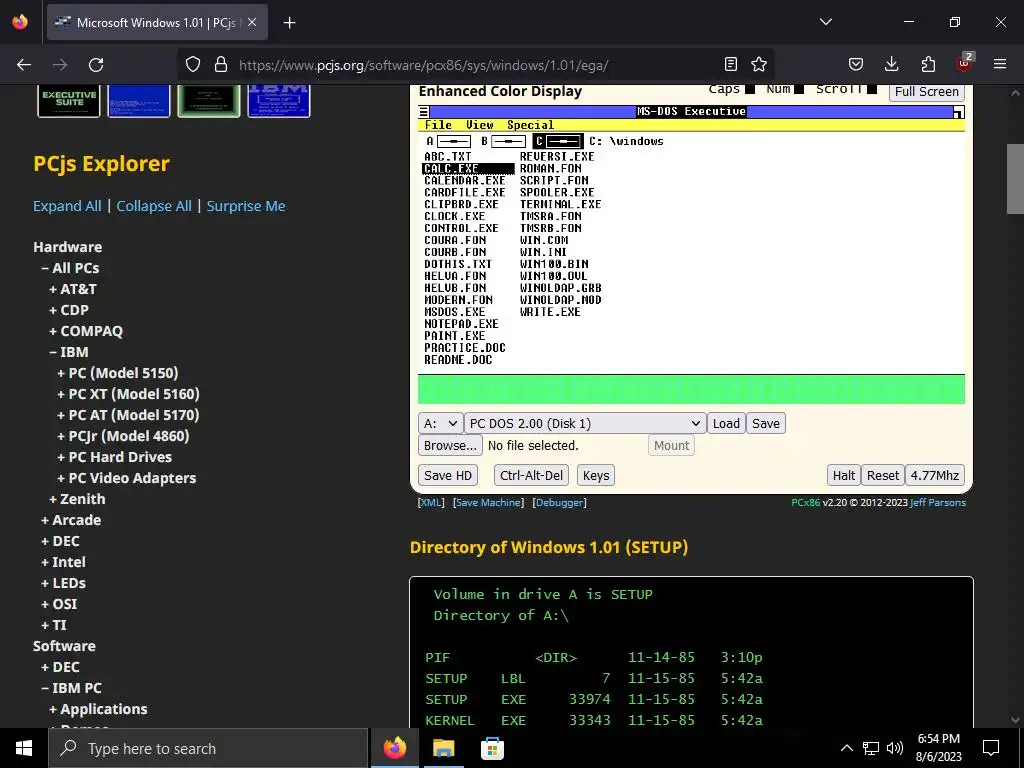The image size is (1024, 768).
Task: Click the Save HD button
Action: tap(448, 475)
